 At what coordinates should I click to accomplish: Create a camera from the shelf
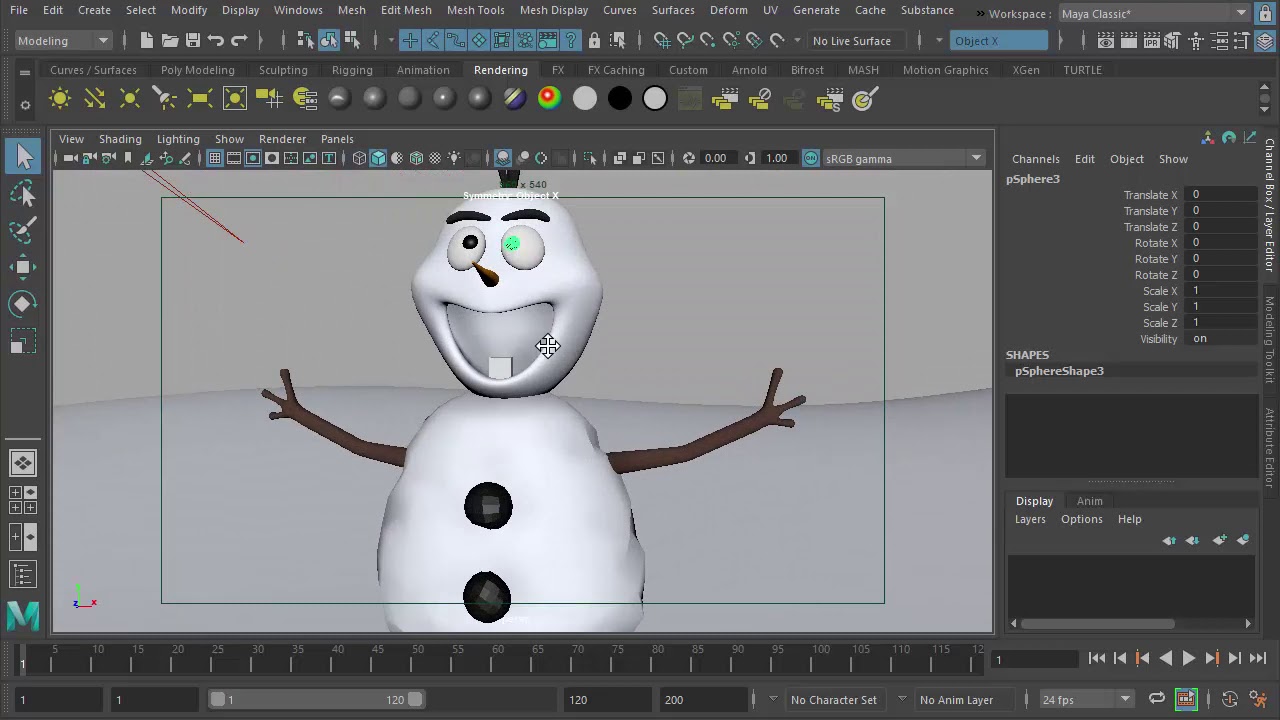tap(270, 98)
